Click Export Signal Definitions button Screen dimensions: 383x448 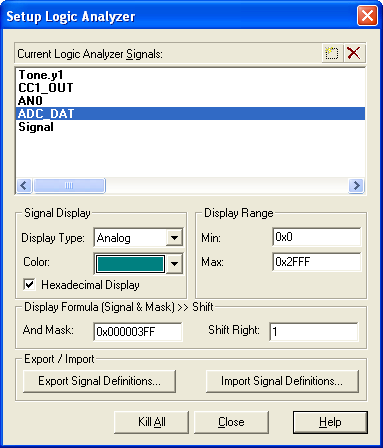point(99,381)
